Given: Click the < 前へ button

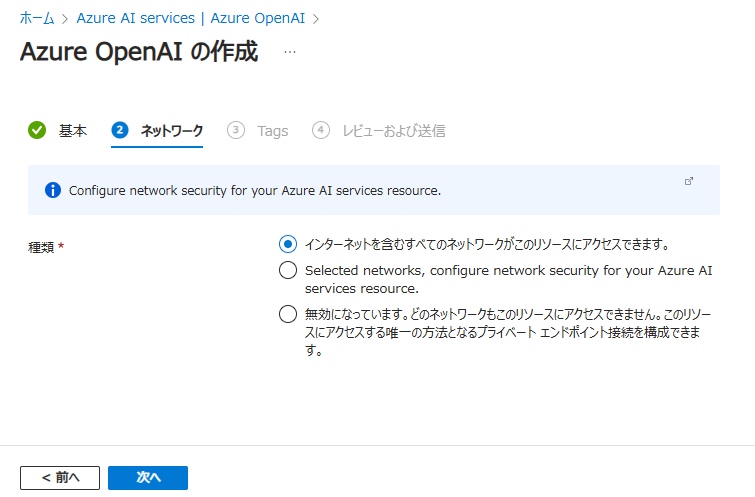Looking at the screenshot, I should [60, 478].
